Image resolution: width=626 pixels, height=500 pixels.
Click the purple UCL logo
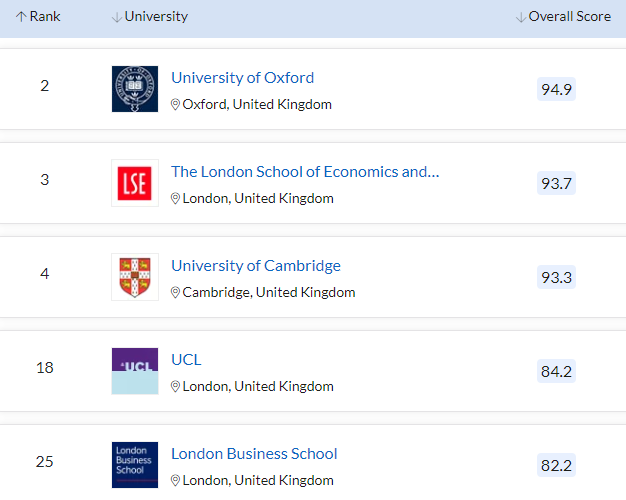point(135,371)
